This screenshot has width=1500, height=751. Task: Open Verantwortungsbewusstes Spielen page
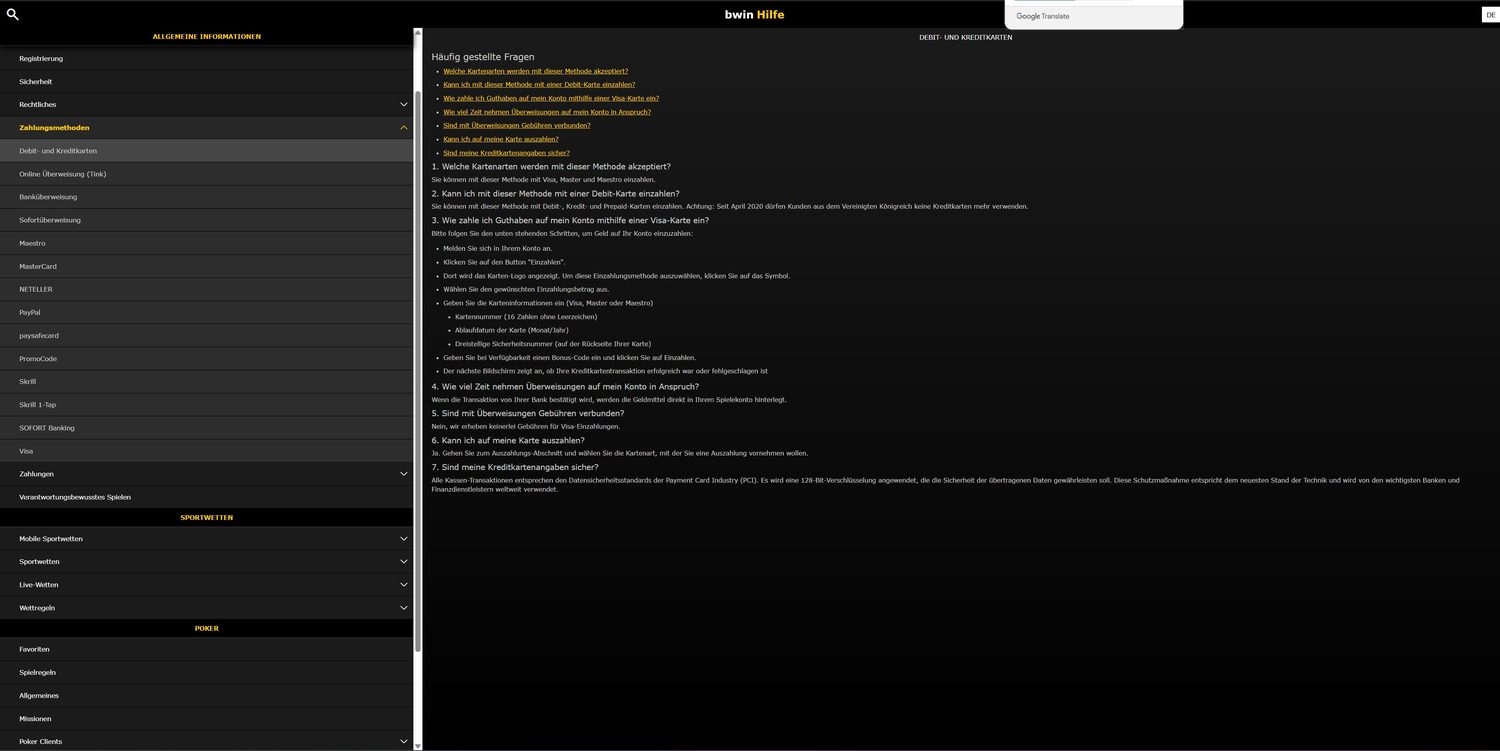coord(206,497)
